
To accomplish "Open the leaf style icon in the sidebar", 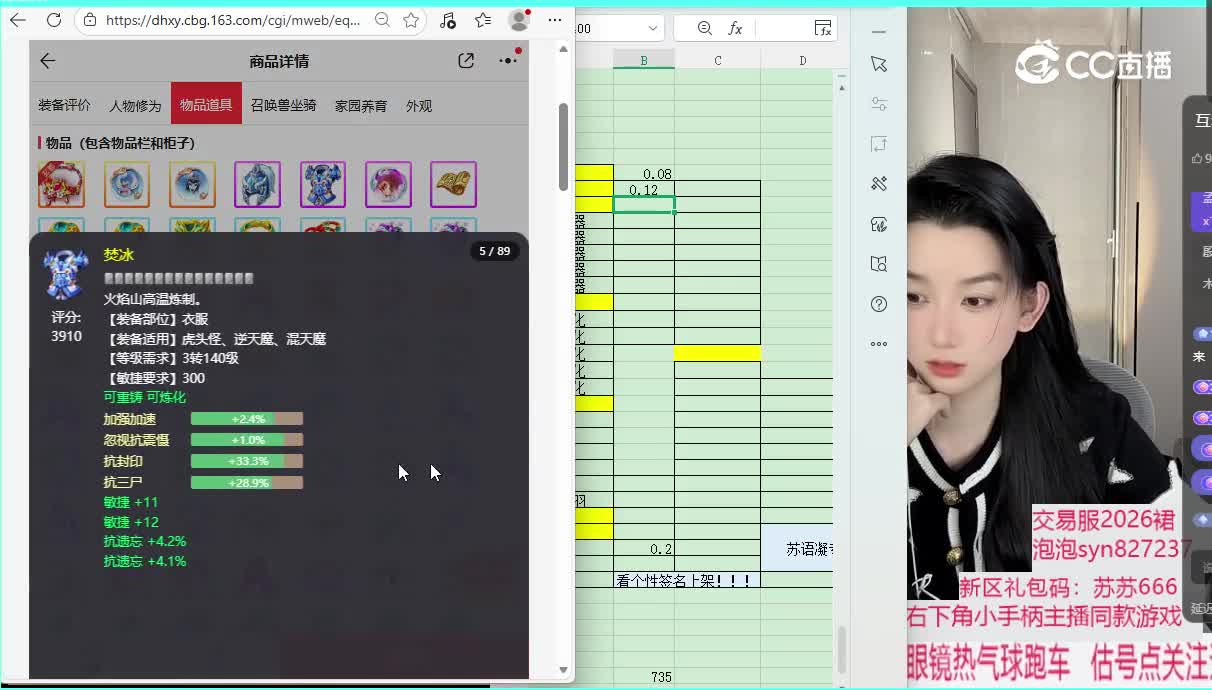I will coord(879,224).
